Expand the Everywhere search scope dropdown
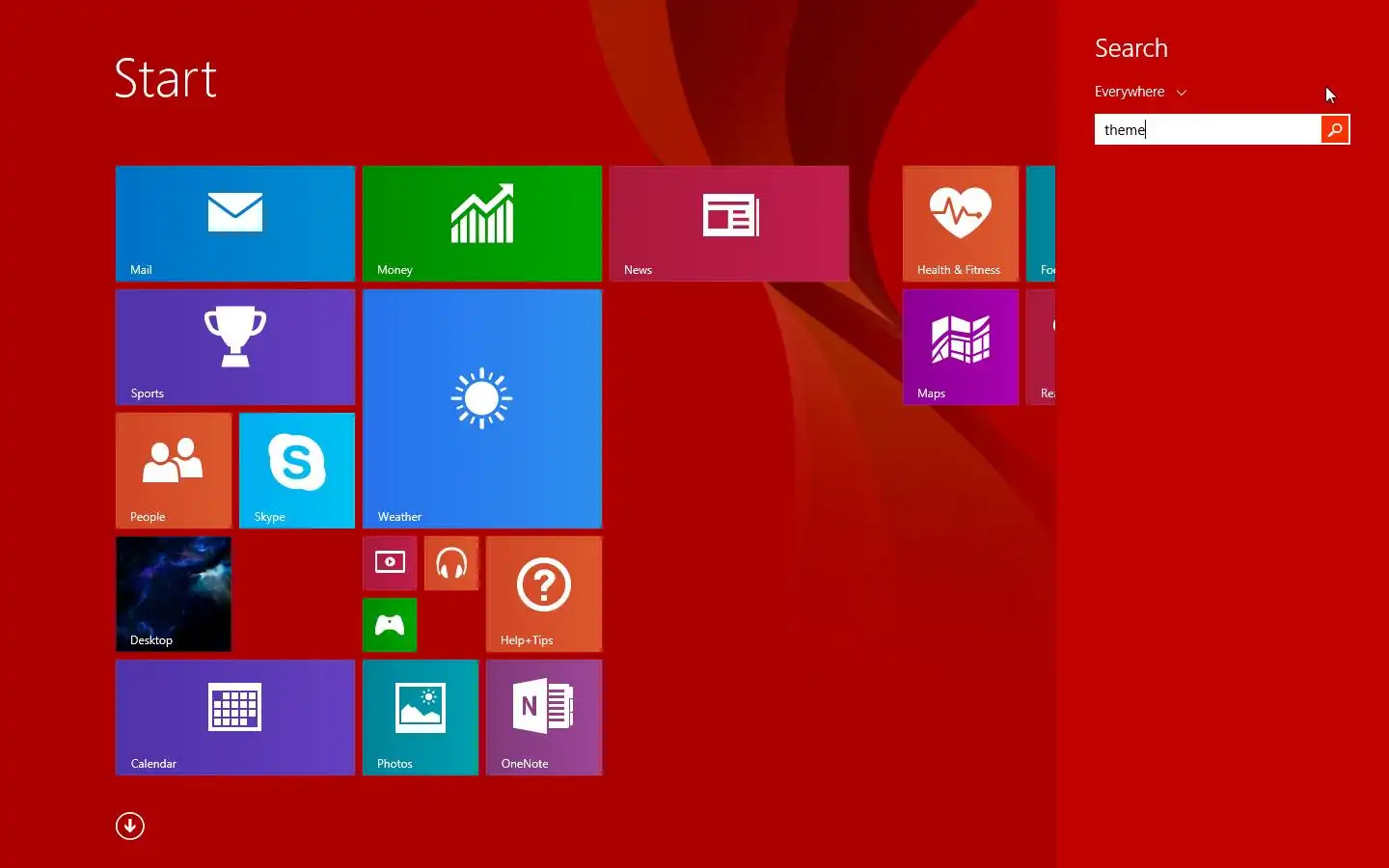Viewport: 1389px width, 868px height. pyautogui.click(x=1140, y=92)
